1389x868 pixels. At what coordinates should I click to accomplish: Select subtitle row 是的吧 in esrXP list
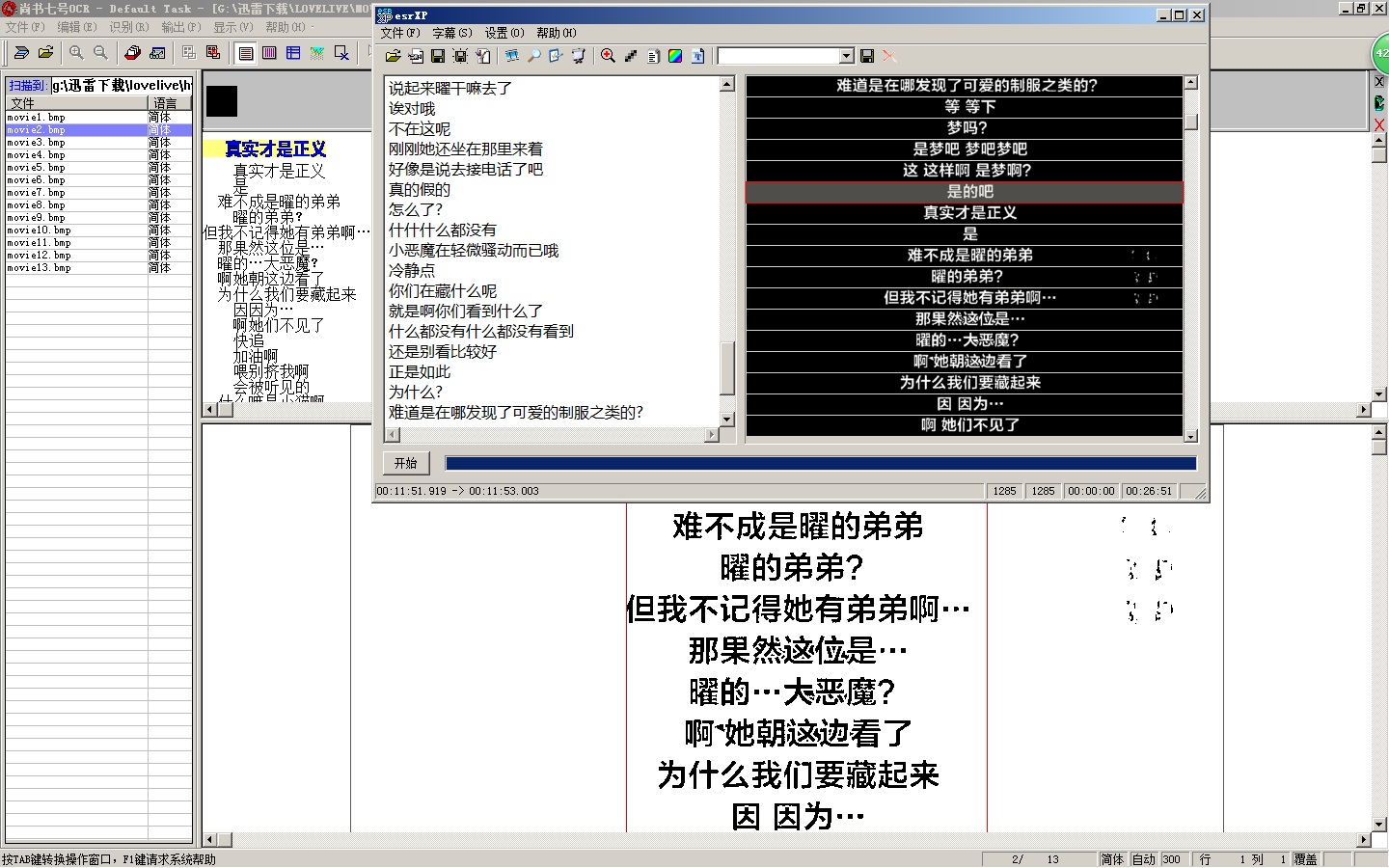pyautogui.click(x=965, y=192)
